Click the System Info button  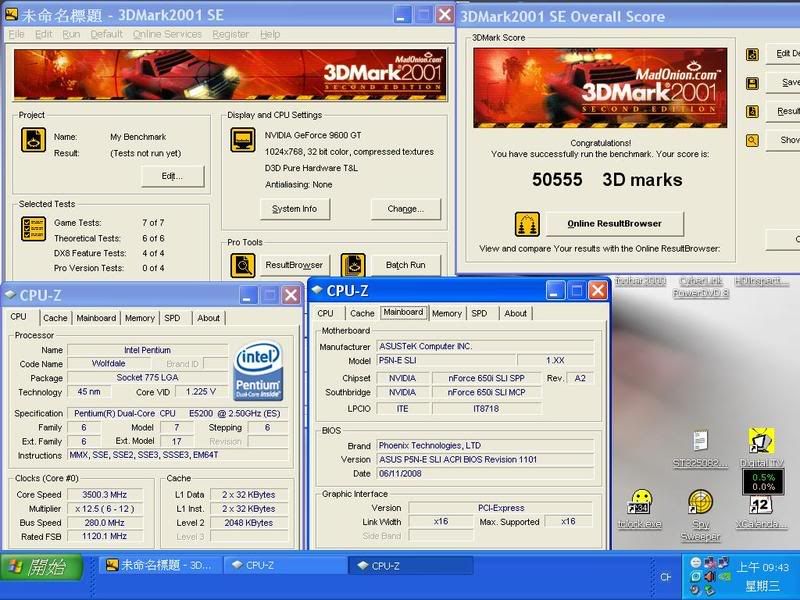pos(294,209)
